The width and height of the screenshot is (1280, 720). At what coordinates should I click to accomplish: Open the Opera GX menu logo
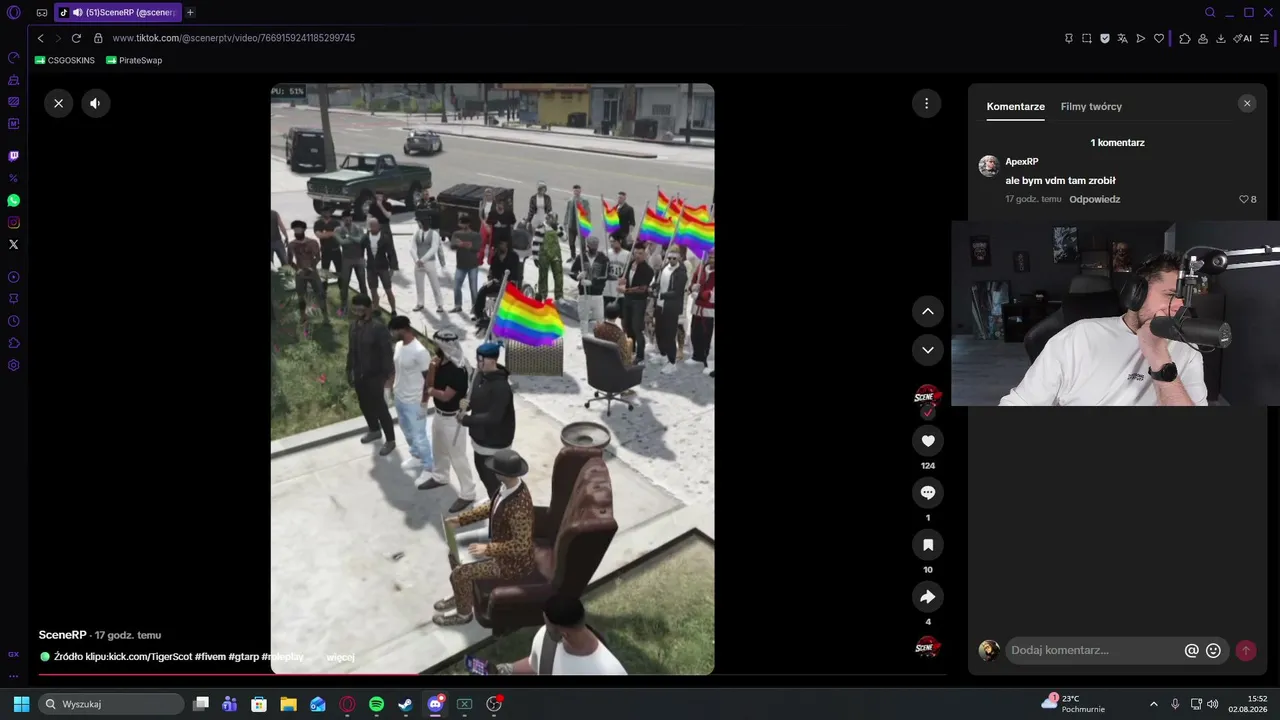[x=14, y=12]
